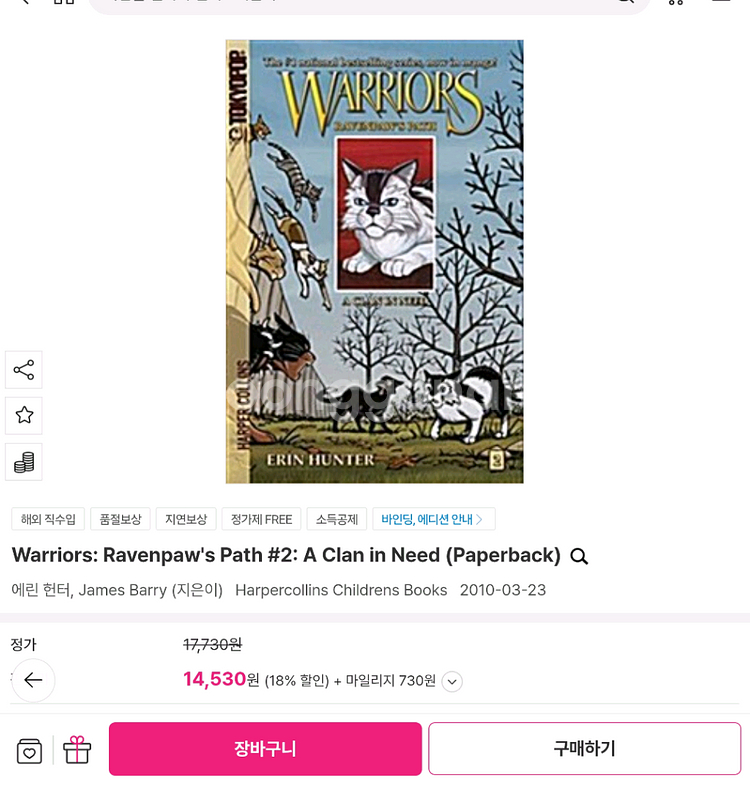Select the 소득공제 tag

click(x=337, y=519)
